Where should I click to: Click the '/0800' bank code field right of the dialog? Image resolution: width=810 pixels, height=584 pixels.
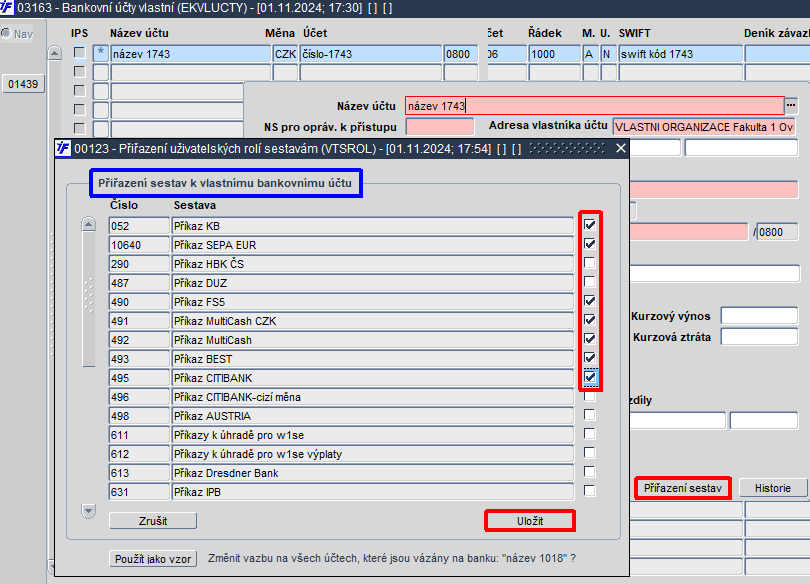(x=777, y=232)
